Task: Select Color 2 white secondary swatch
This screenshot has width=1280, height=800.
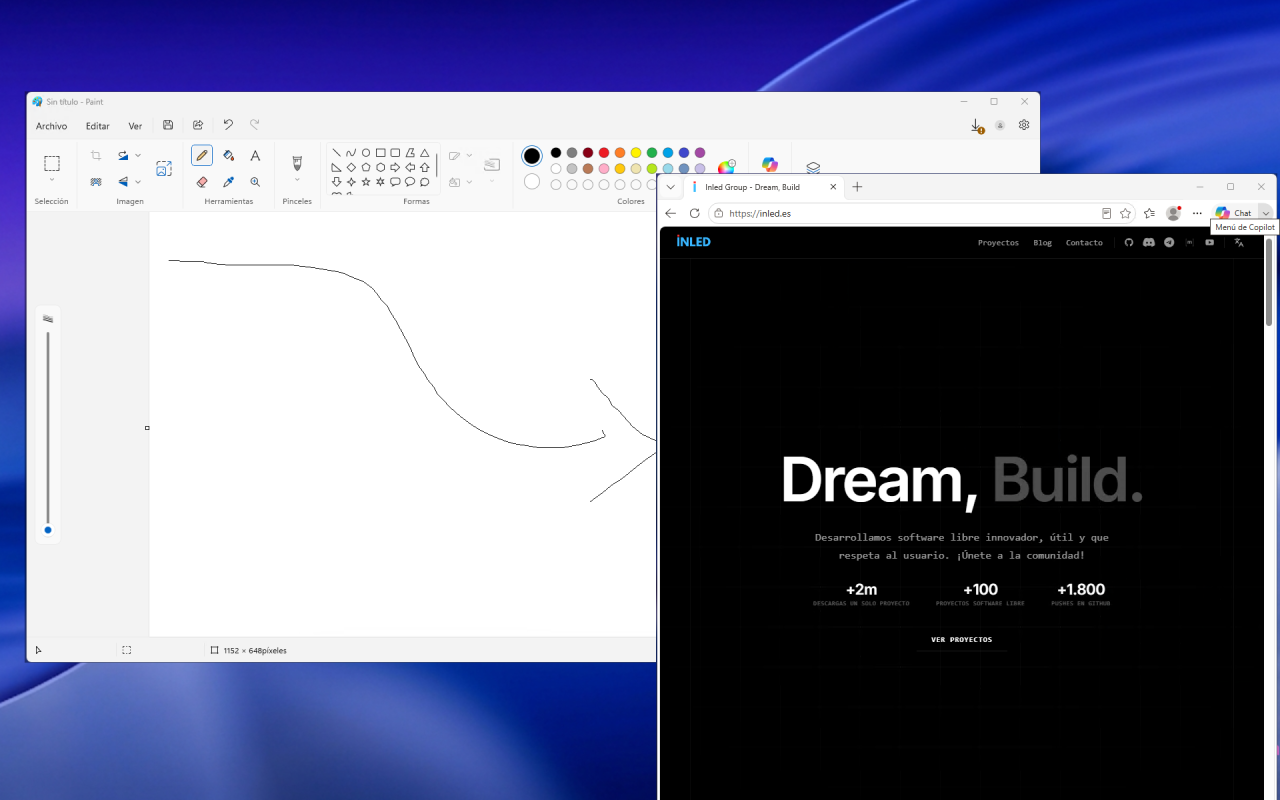Action: click(x=532, y=182)
